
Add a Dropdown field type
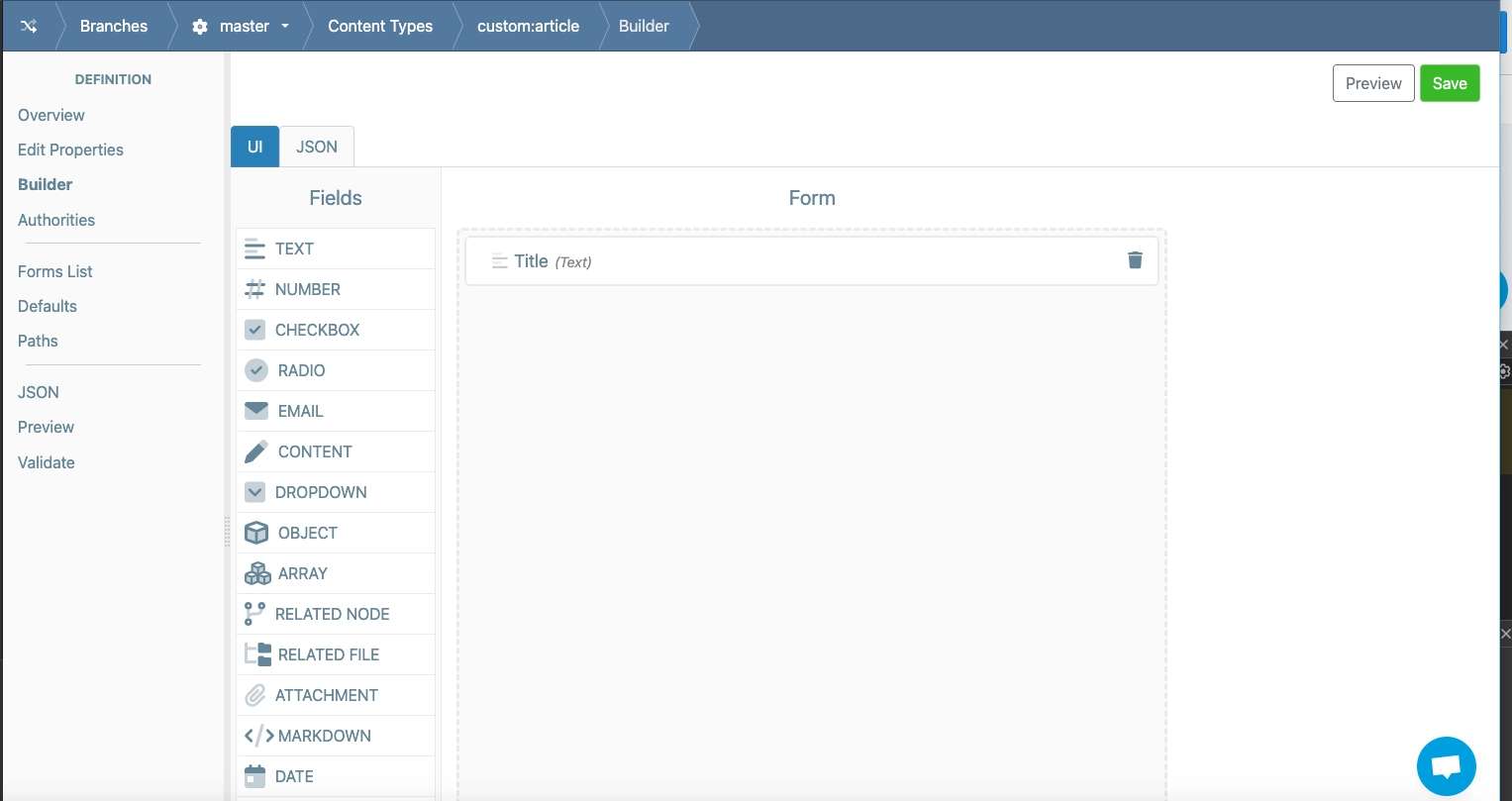coord(321,492)
